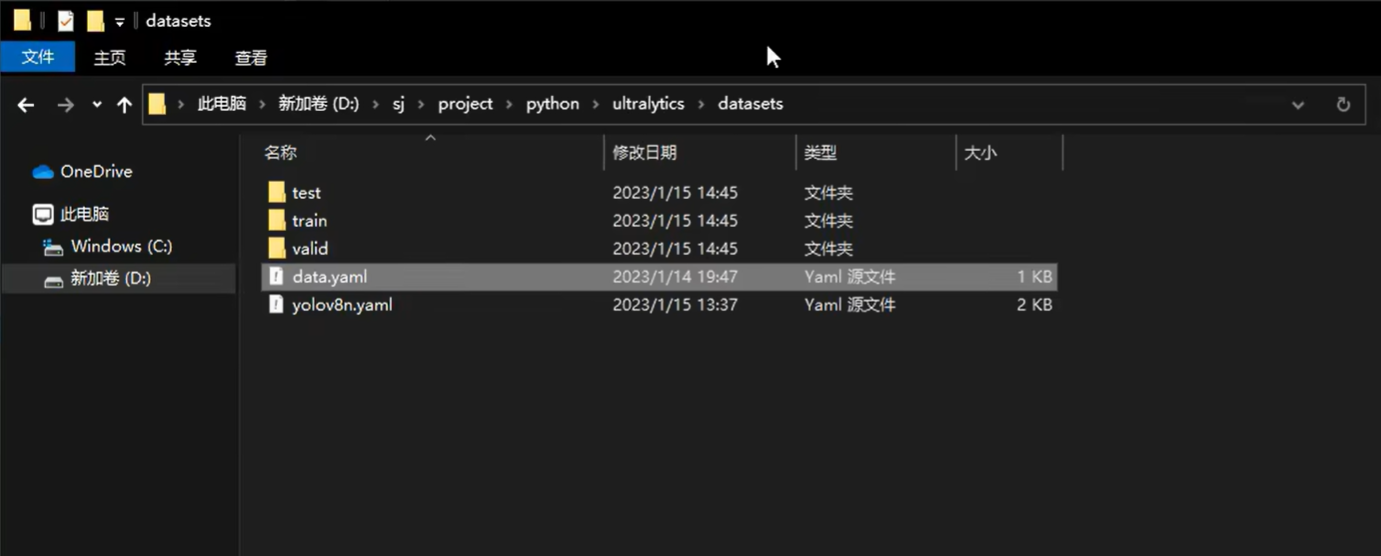Select Windows (C:) in the navigation pane

122,246
